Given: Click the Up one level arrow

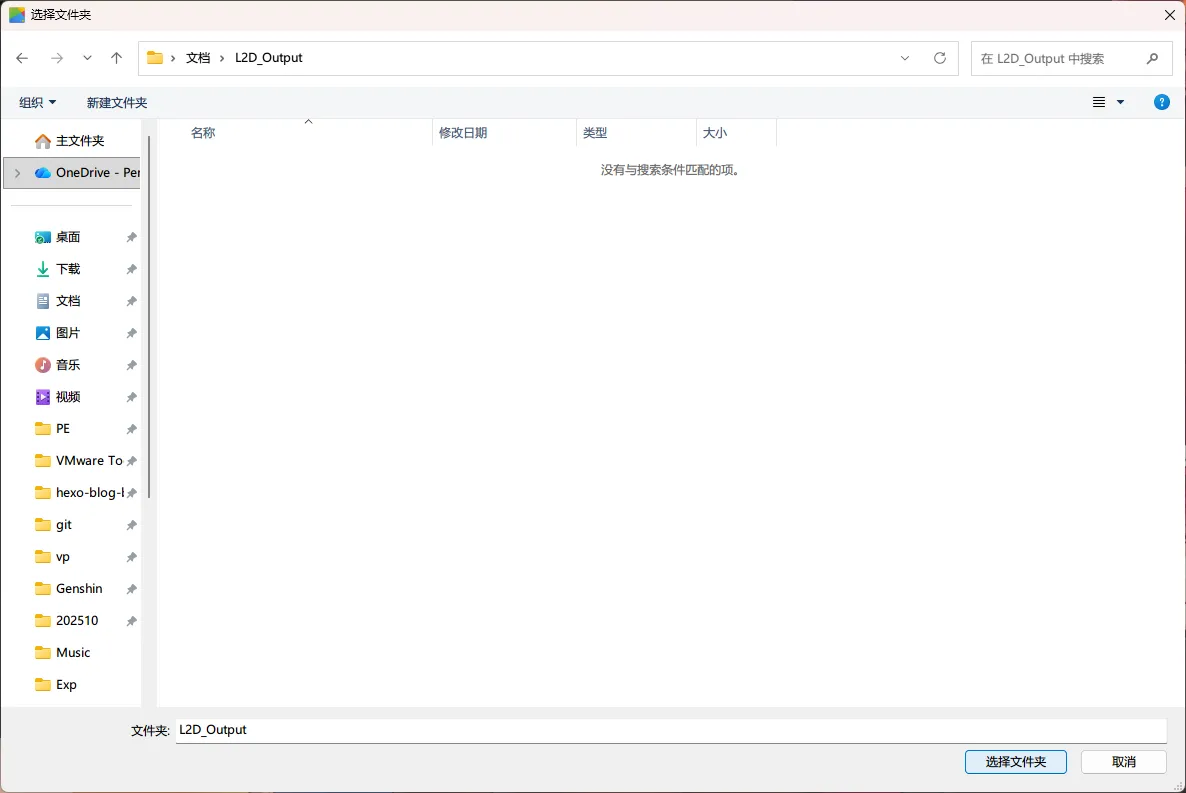Looking at the screenshot, I should click(116, 58).
